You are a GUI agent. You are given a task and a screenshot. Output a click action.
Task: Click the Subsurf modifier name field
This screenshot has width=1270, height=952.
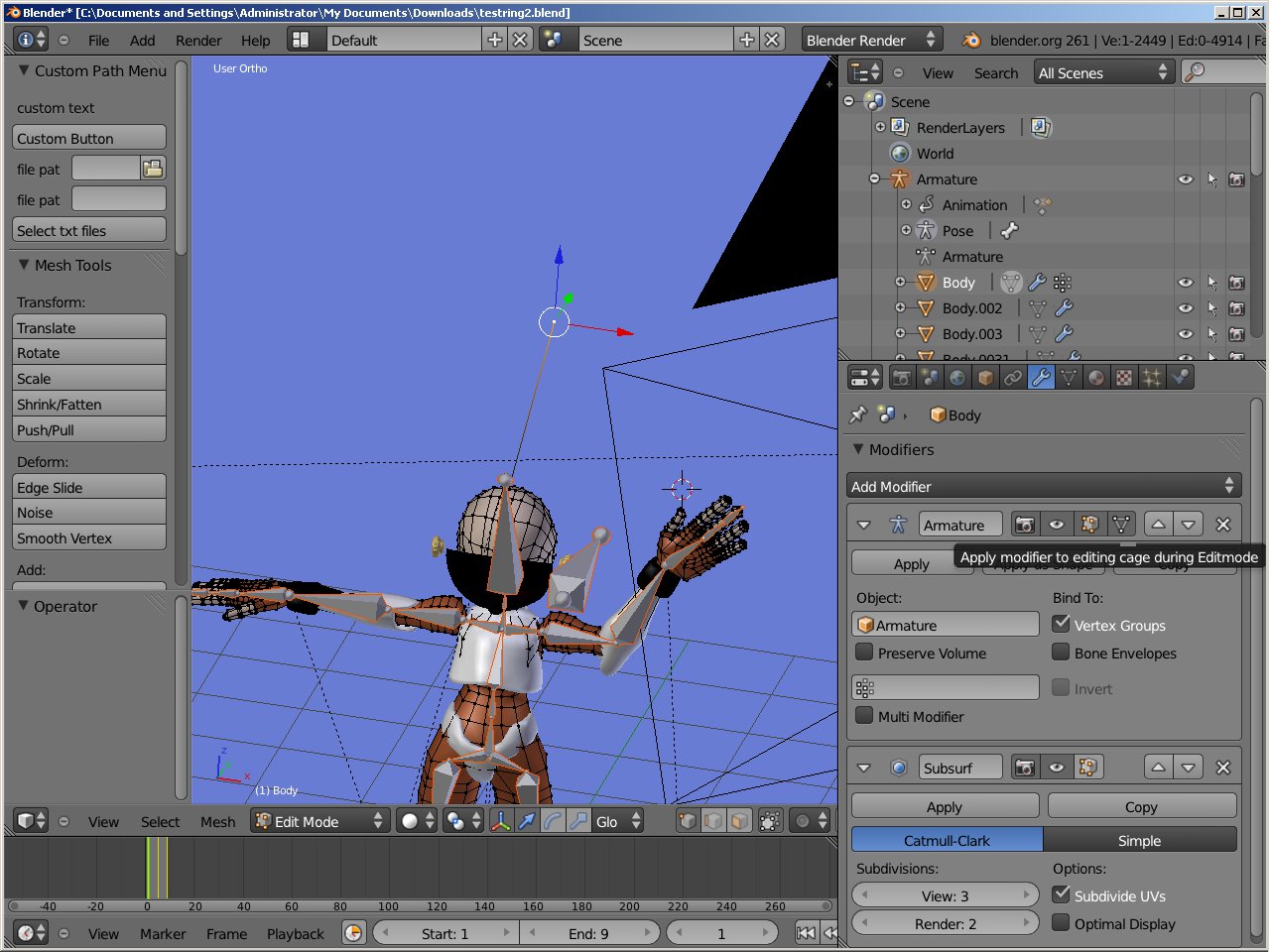point(960,768)
